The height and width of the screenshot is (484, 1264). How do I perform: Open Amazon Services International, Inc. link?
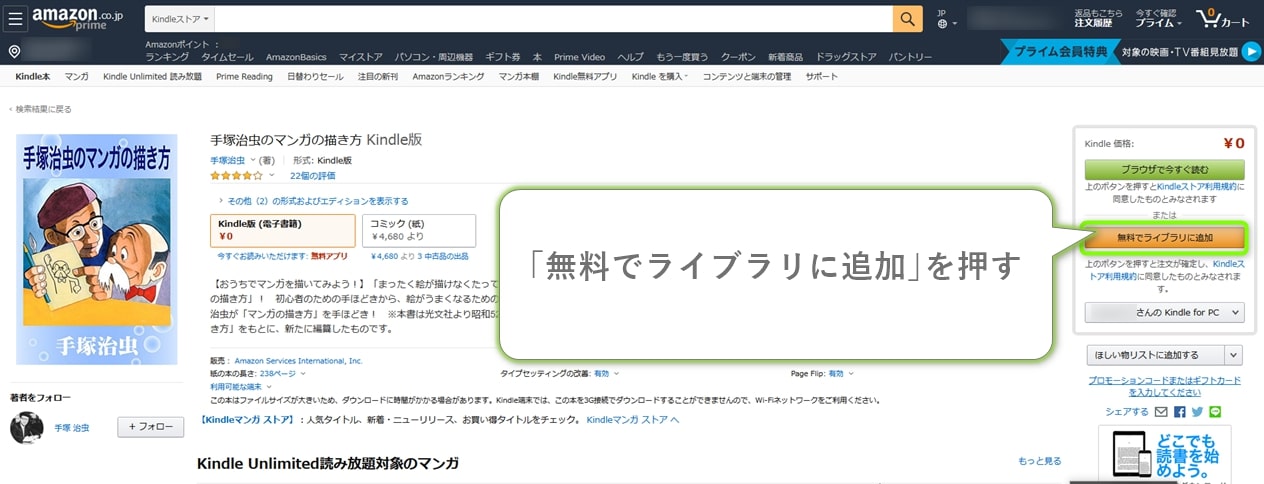point(298,360)
